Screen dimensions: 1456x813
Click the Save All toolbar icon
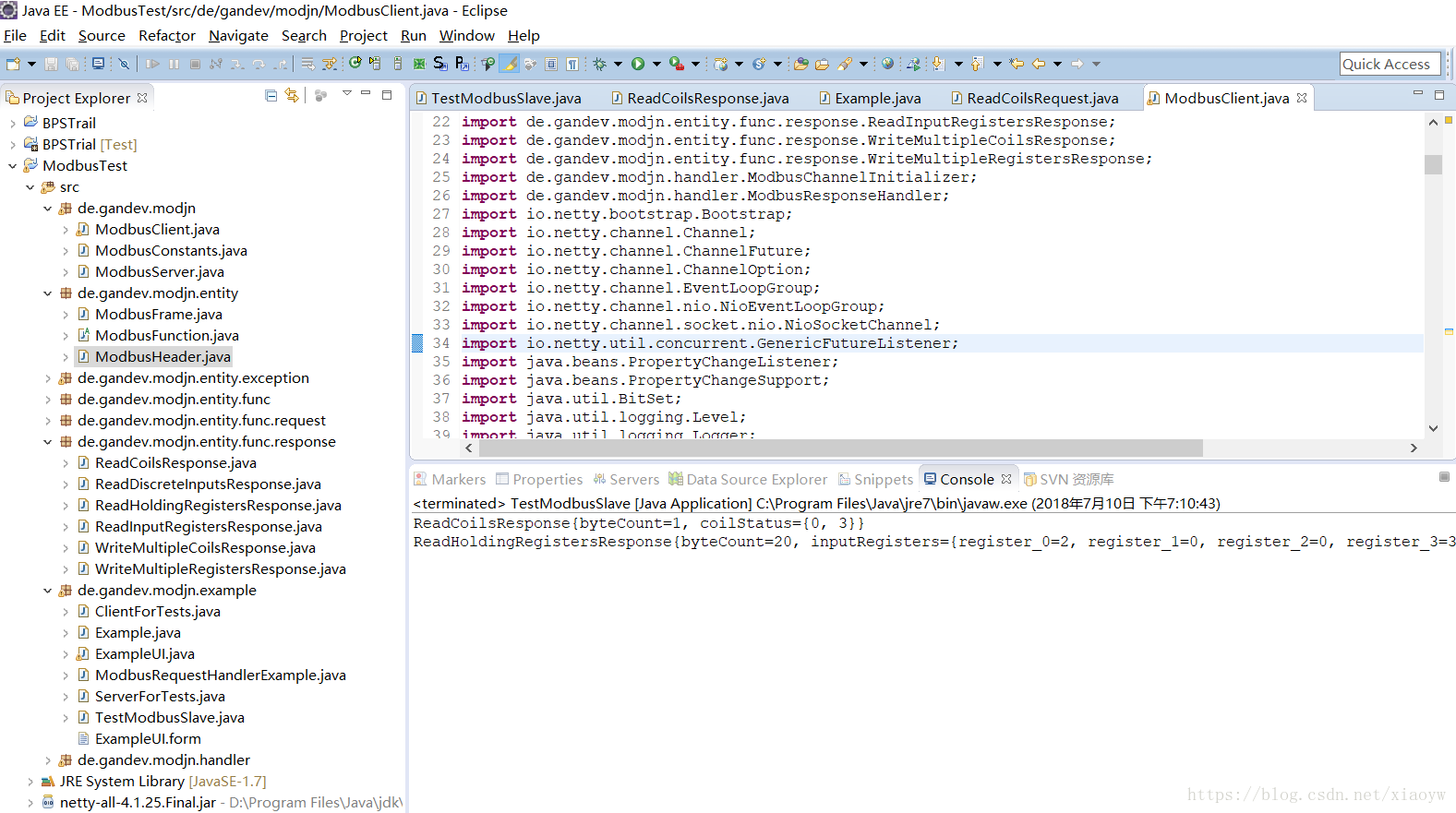click(x=72, y=64)
